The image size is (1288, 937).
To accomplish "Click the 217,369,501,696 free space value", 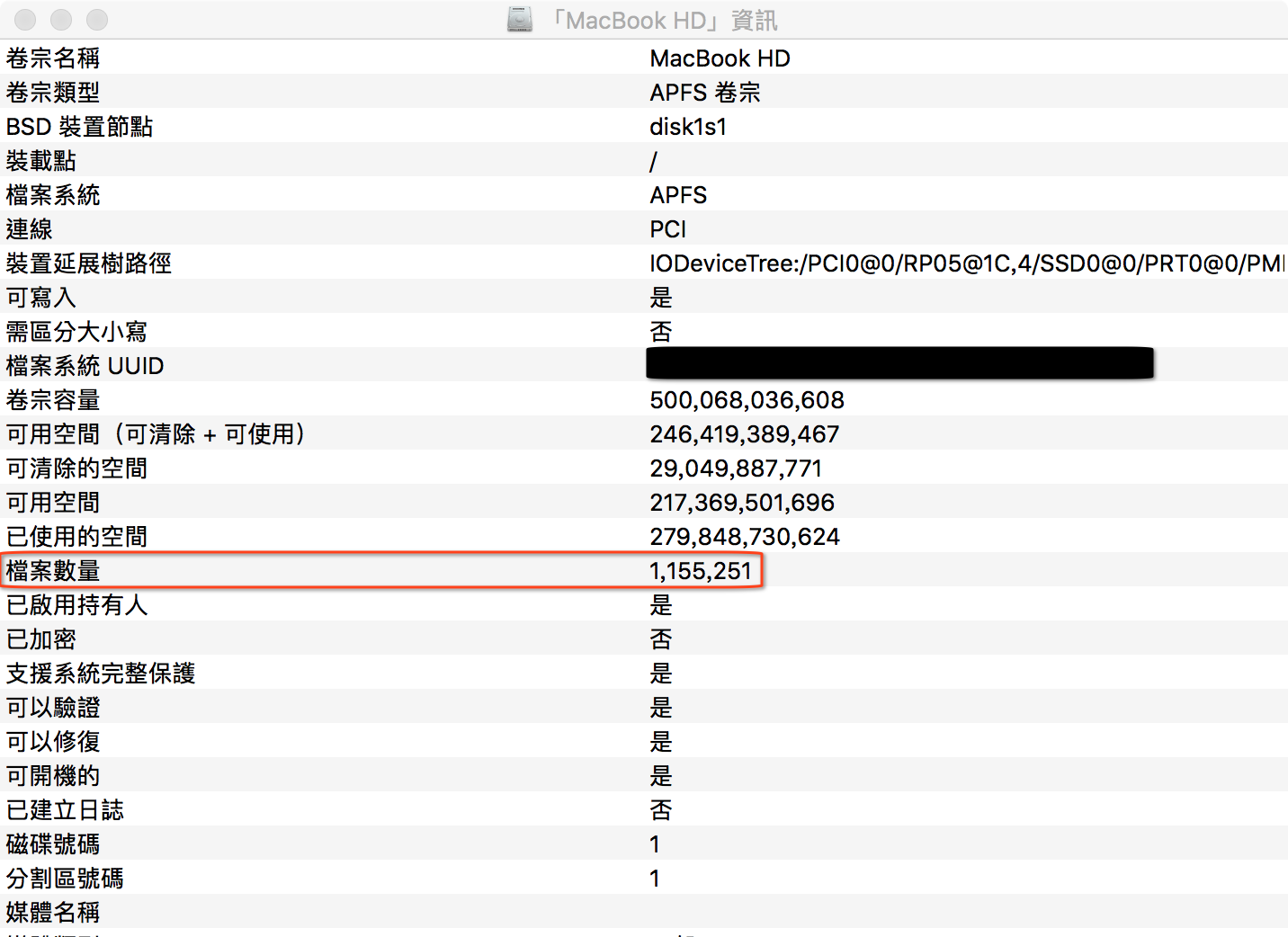I will coord(742,503).
